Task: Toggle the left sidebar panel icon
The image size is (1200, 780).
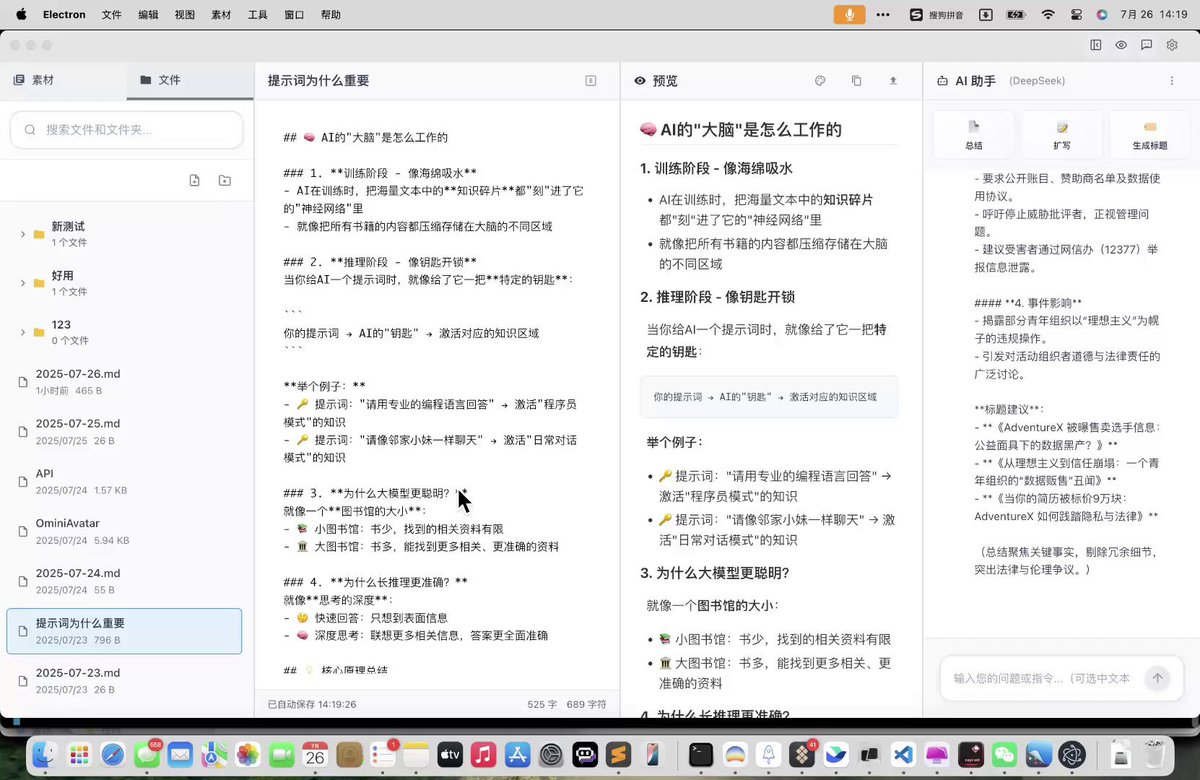Action: point(1096,45)
